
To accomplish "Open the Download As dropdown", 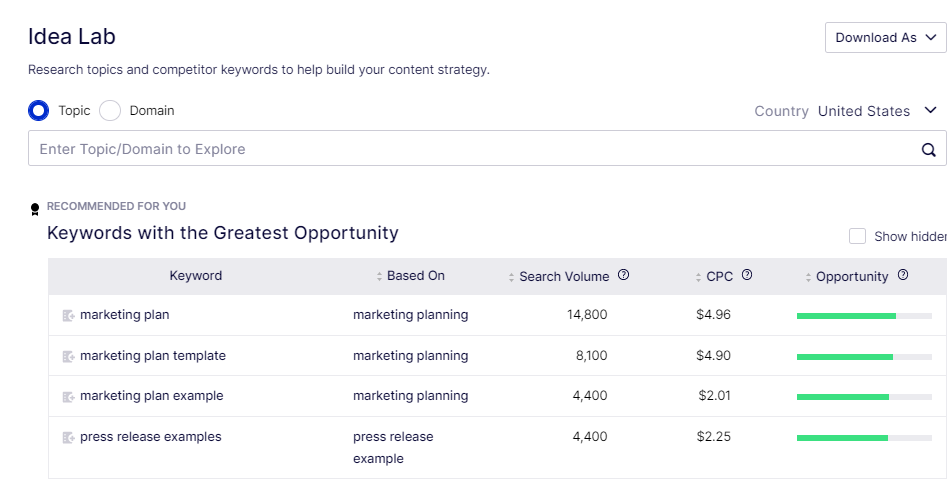I will pos(885,37).
